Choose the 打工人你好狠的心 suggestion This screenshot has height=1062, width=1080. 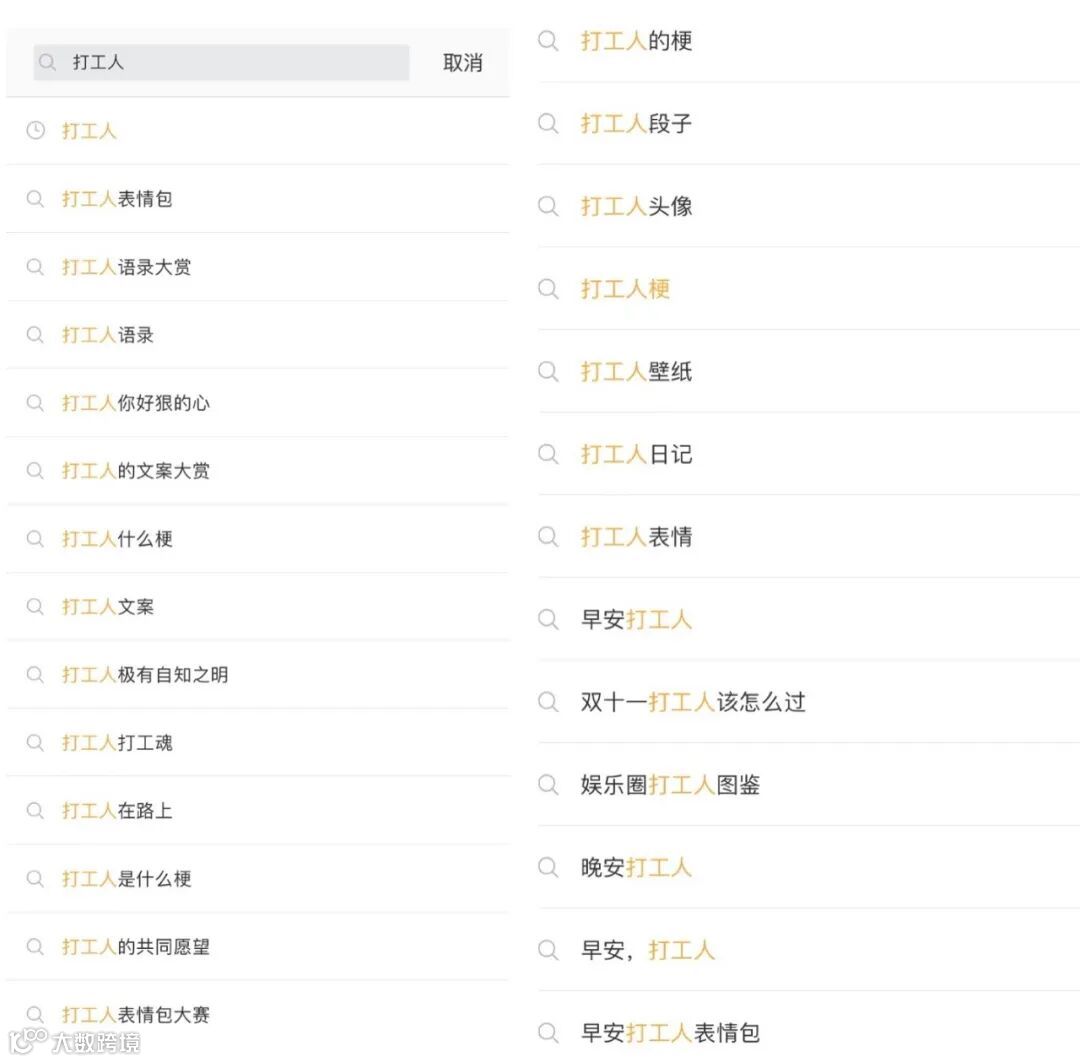258,403
